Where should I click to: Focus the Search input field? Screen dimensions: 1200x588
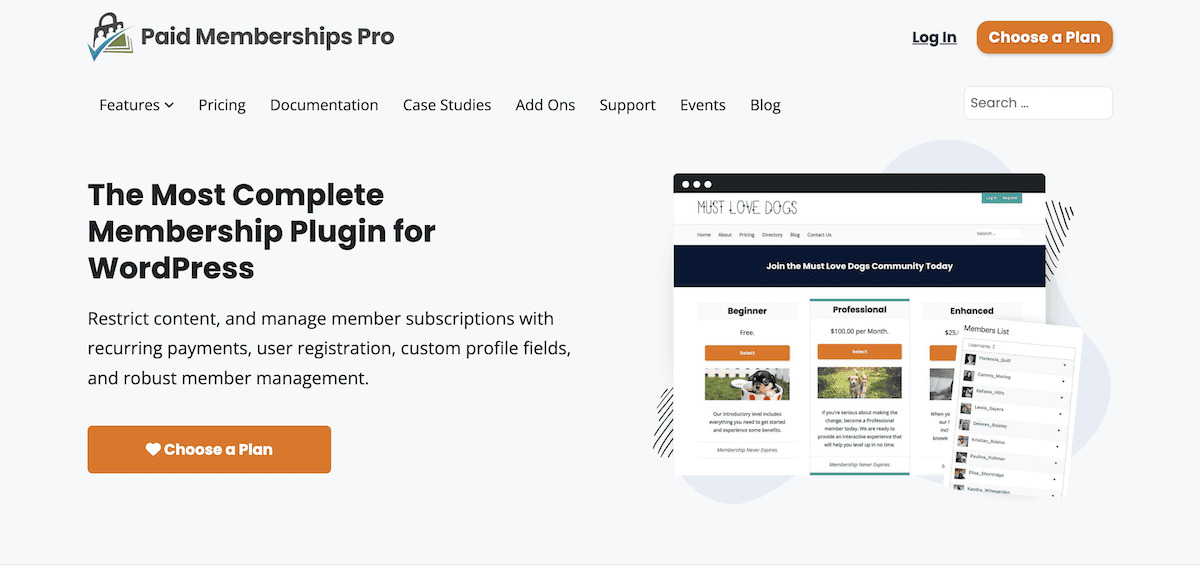click(1038, 103)
